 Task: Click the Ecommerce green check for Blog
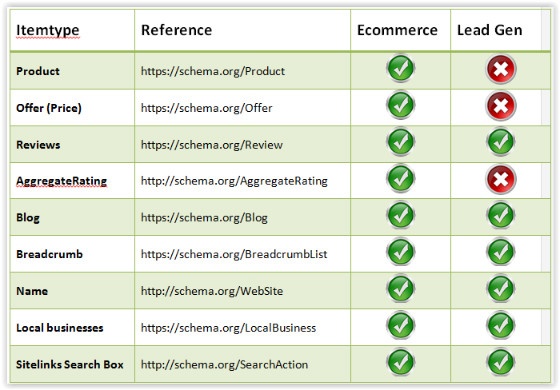tap(400, 215)
